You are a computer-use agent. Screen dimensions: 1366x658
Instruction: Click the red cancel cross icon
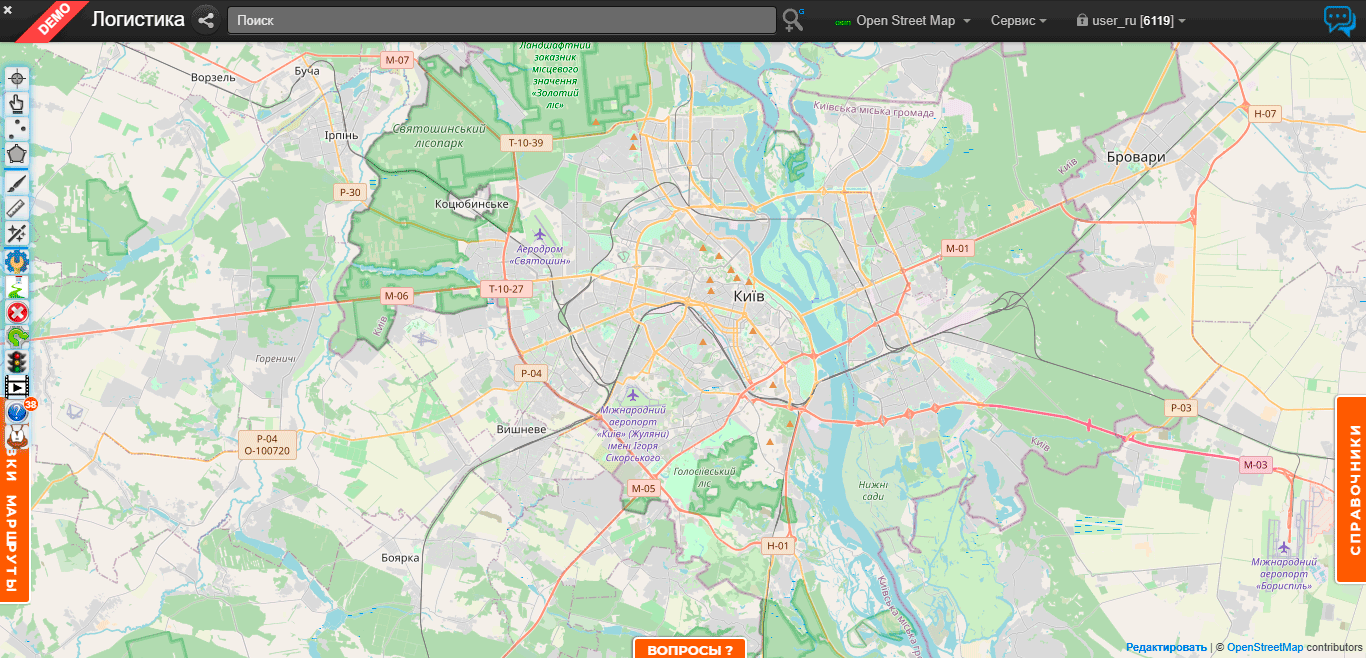(17, 312)
